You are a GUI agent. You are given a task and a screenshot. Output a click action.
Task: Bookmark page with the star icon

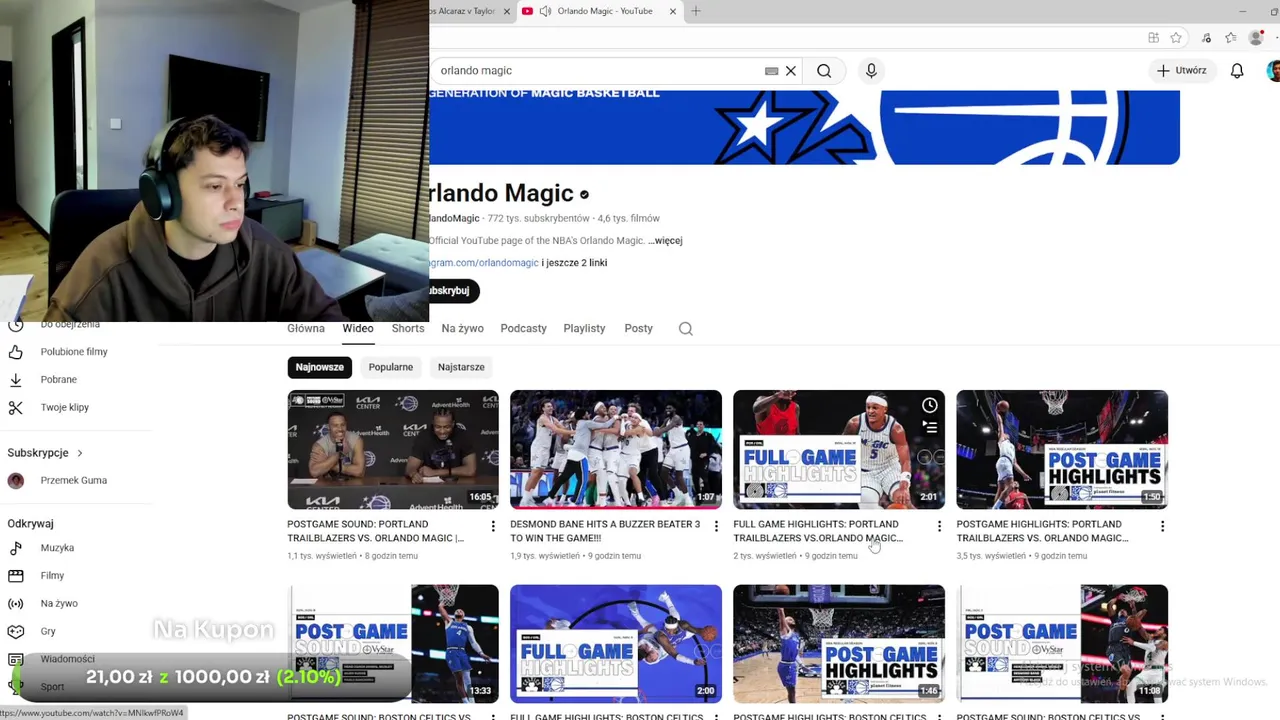click(x=1176, y=38)
